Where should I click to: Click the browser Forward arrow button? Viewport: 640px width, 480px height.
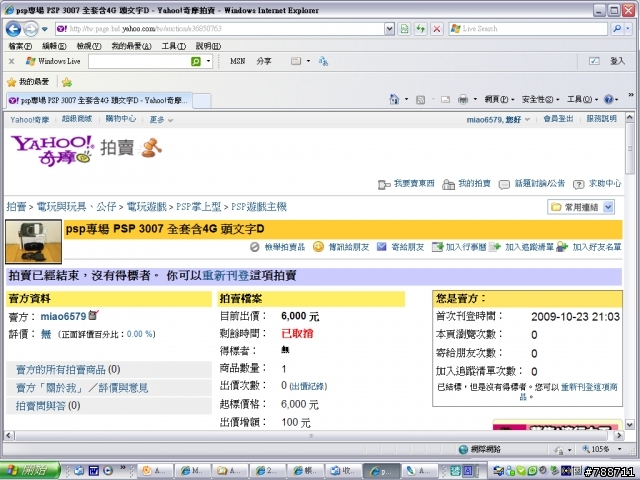31,29
